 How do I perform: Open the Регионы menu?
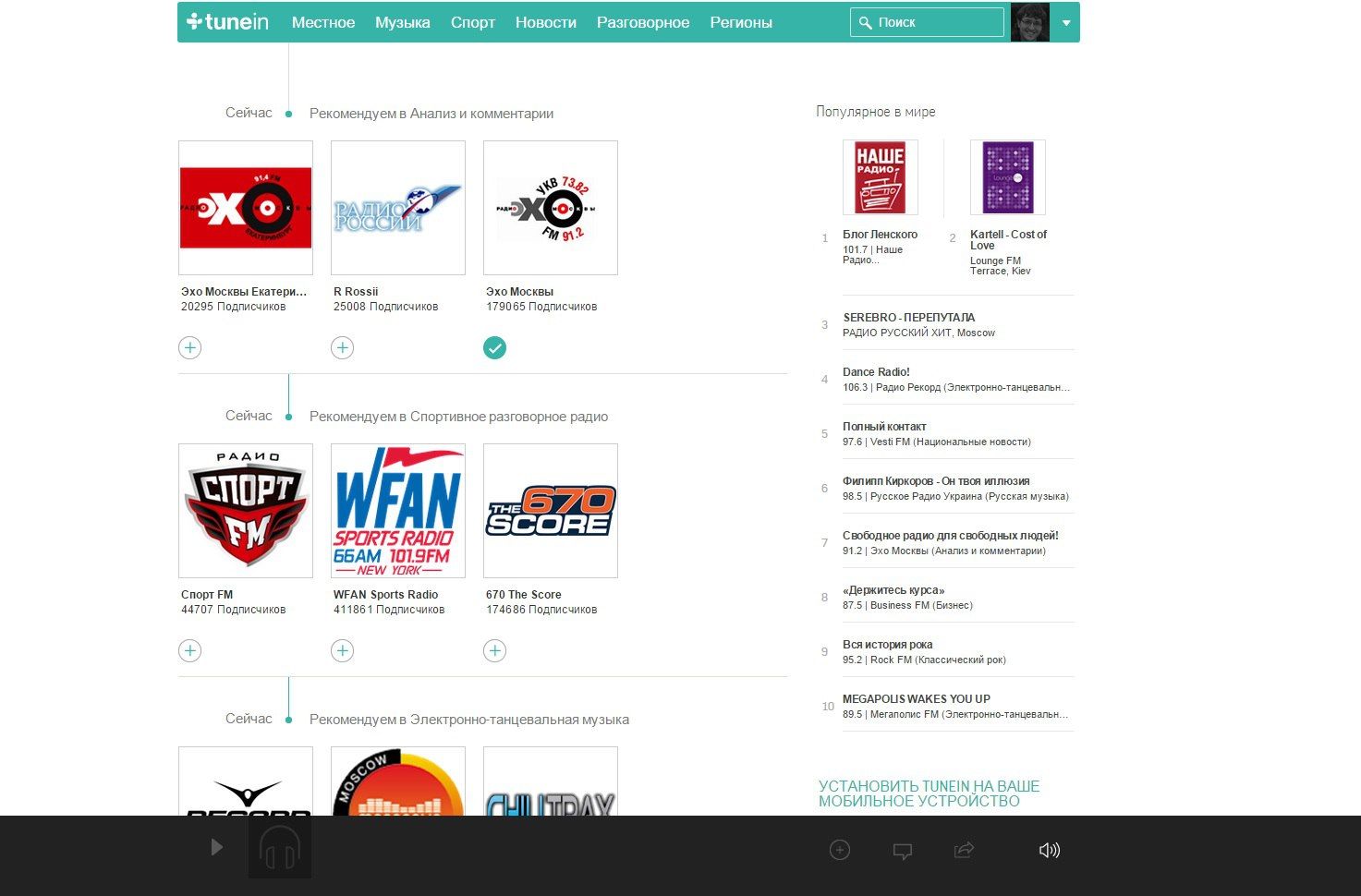click(741, 22)
